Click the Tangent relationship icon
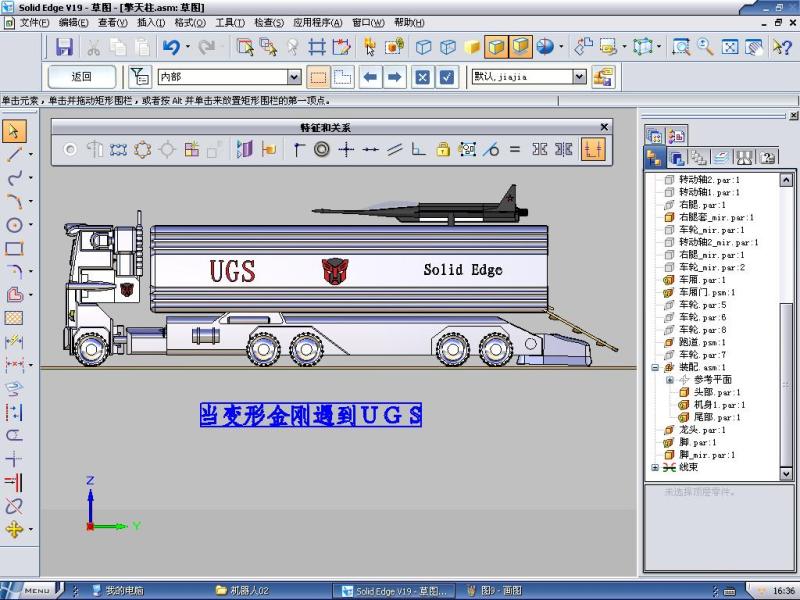This screenshot has width=800, height=600. pyautogui.click(x=491, y=149)
